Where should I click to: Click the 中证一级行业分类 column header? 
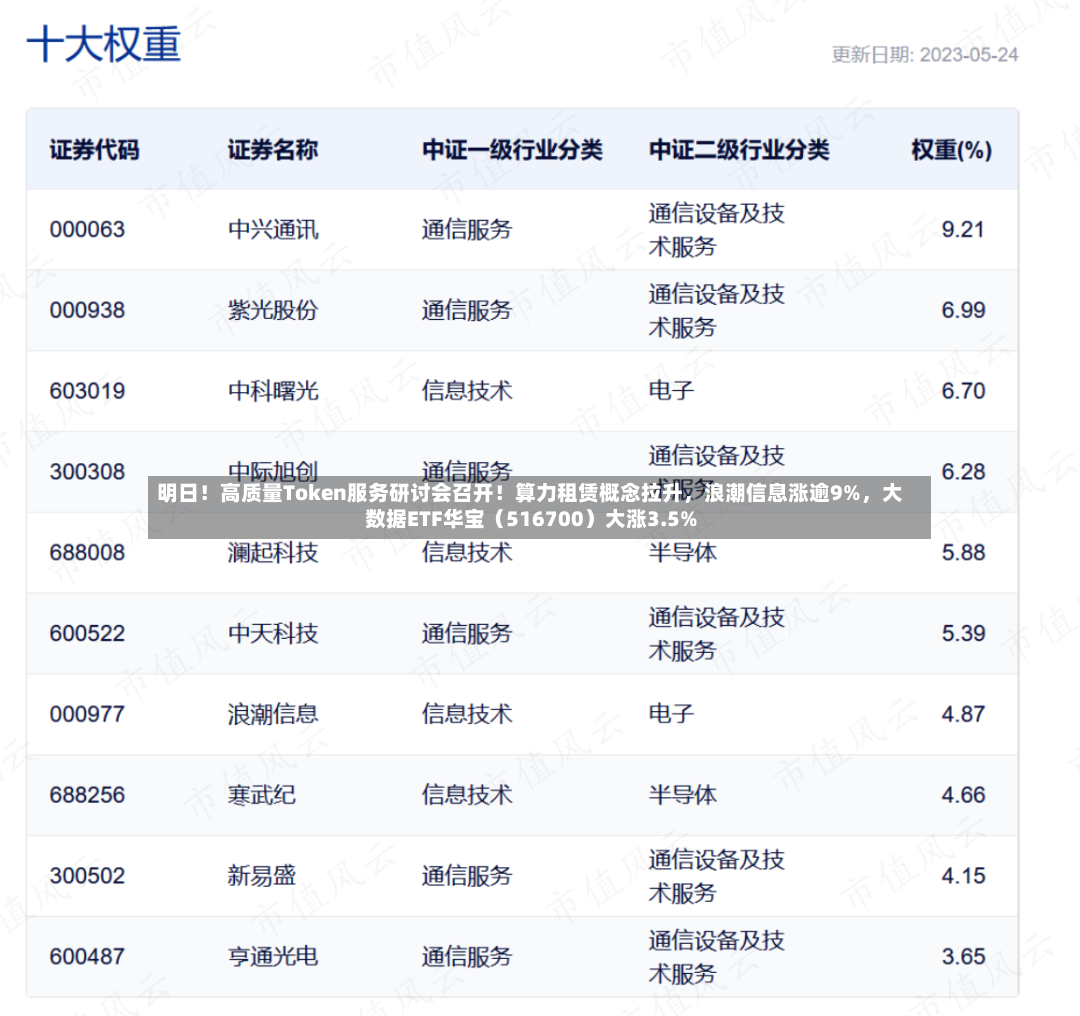click(512, 149)
